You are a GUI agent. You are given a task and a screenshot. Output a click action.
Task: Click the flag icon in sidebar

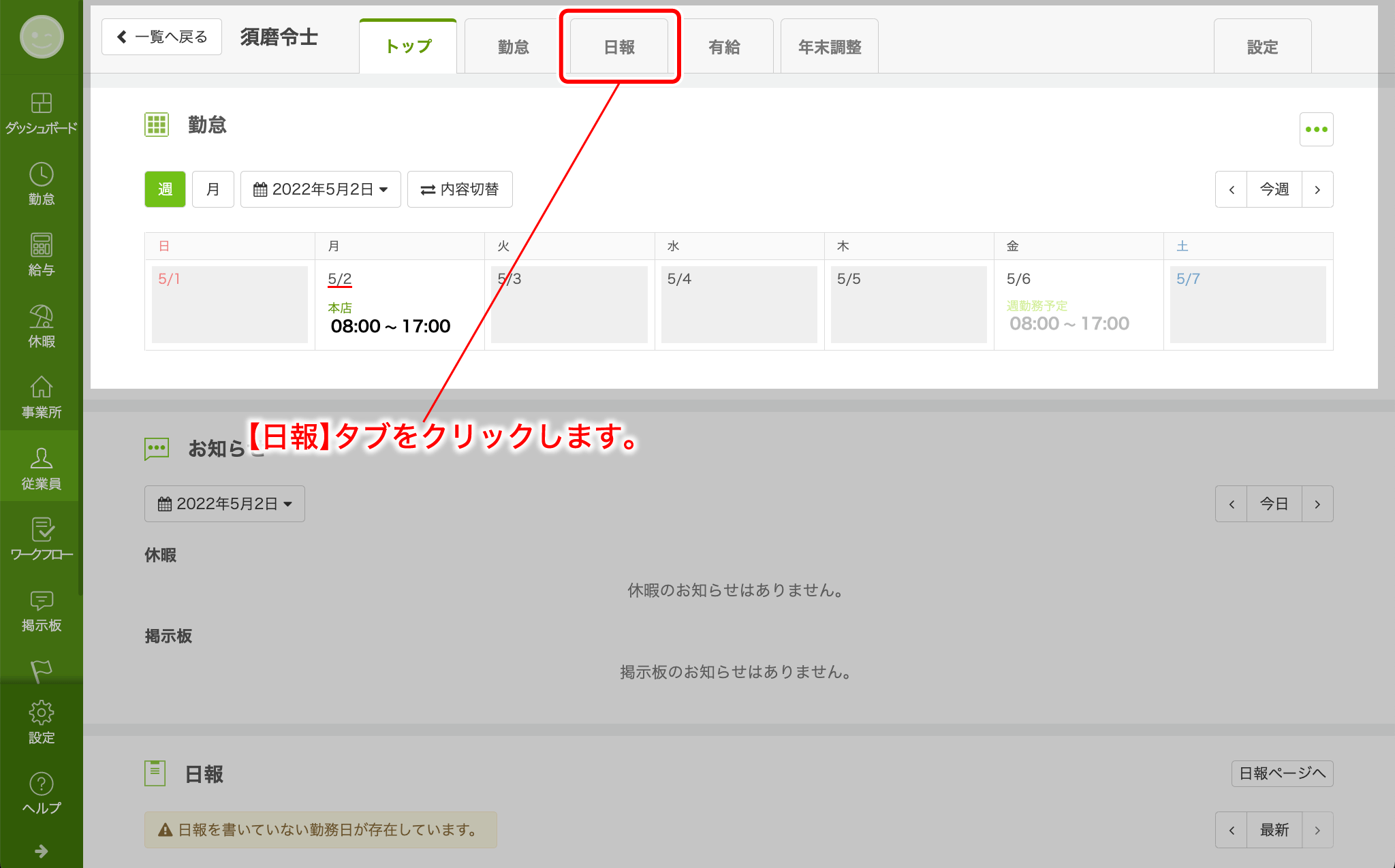[x=41, y=671]
